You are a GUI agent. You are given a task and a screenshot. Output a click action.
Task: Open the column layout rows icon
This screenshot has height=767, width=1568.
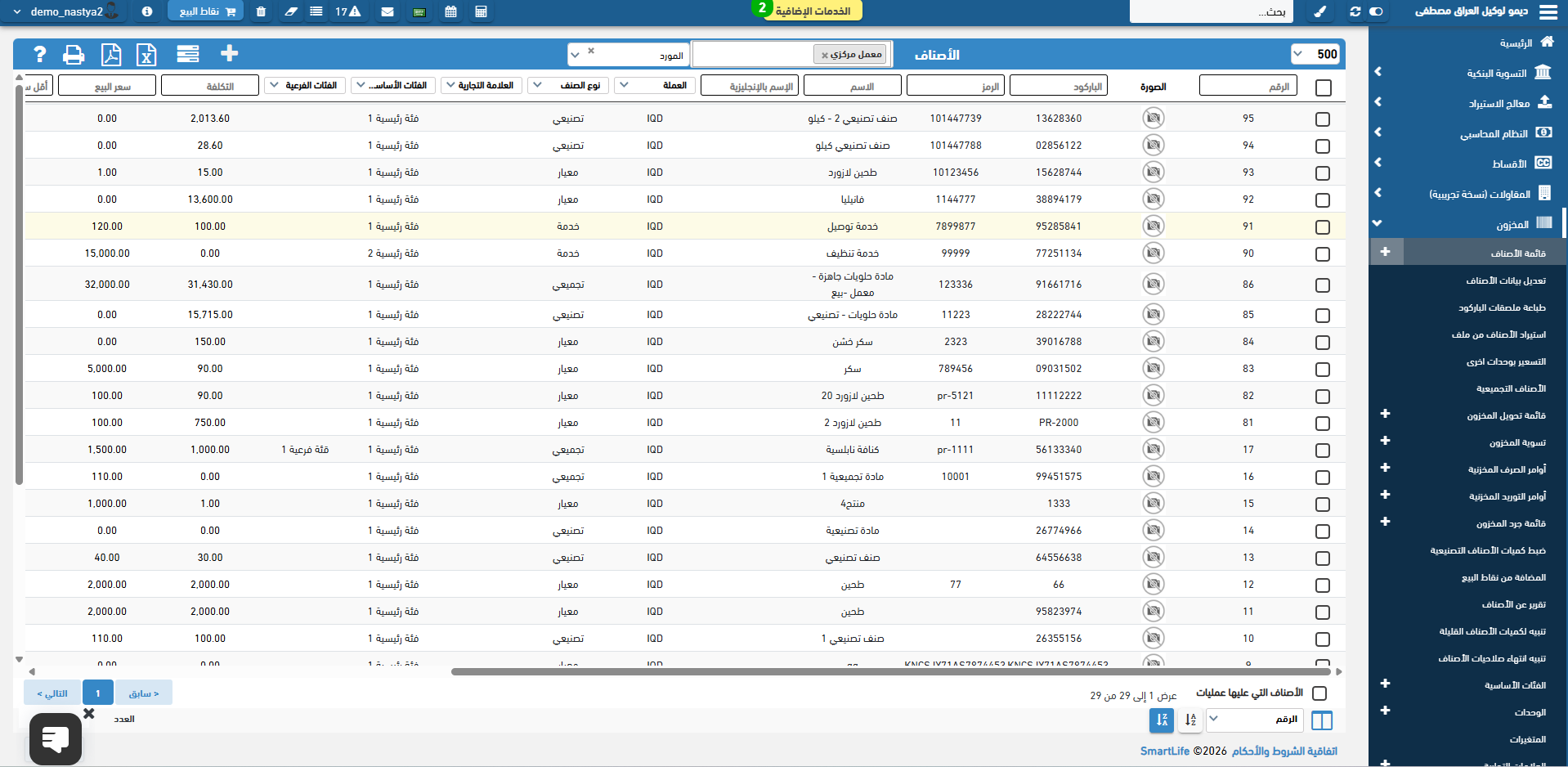(x=188, y=54)
